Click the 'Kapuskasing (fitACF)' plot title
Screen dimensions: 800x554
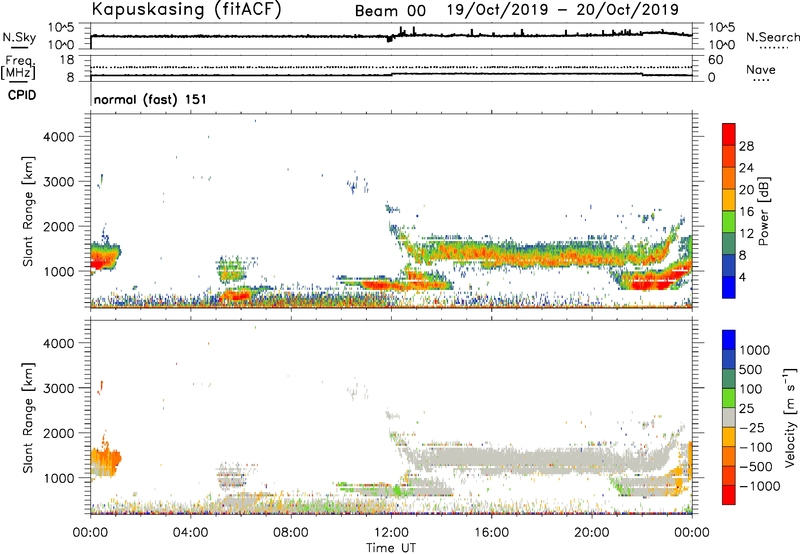[187, 10]
